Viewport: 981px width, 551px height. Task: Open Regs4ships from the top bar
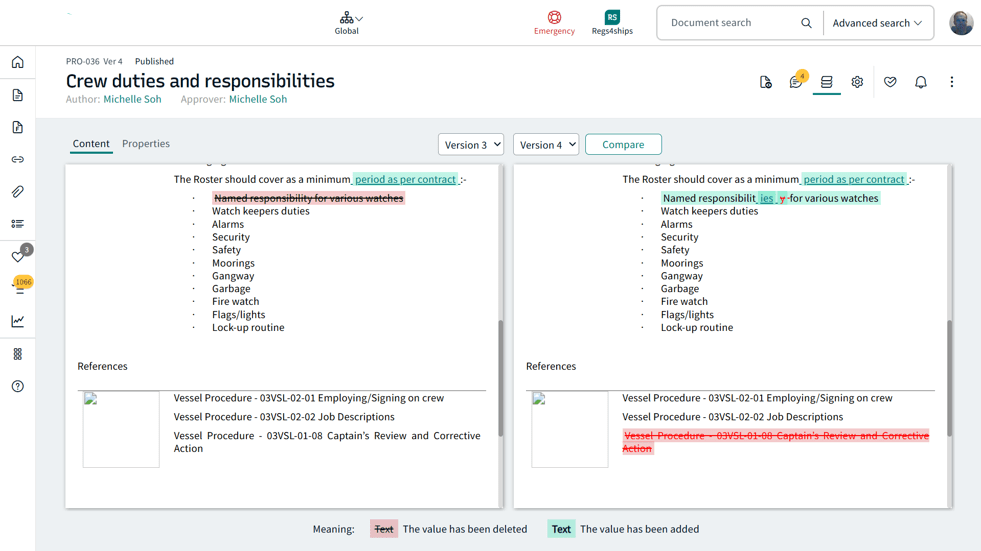click(x=612, y=22)
